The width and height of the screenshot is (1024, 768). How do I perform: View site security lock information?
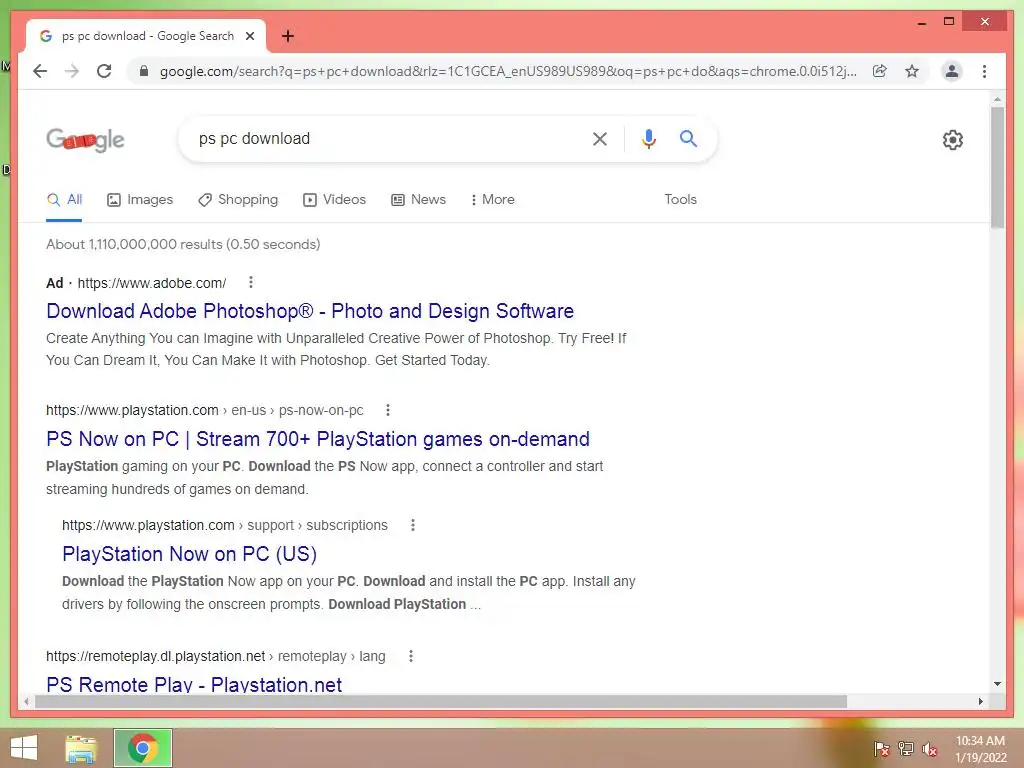[x=144, y=71]
